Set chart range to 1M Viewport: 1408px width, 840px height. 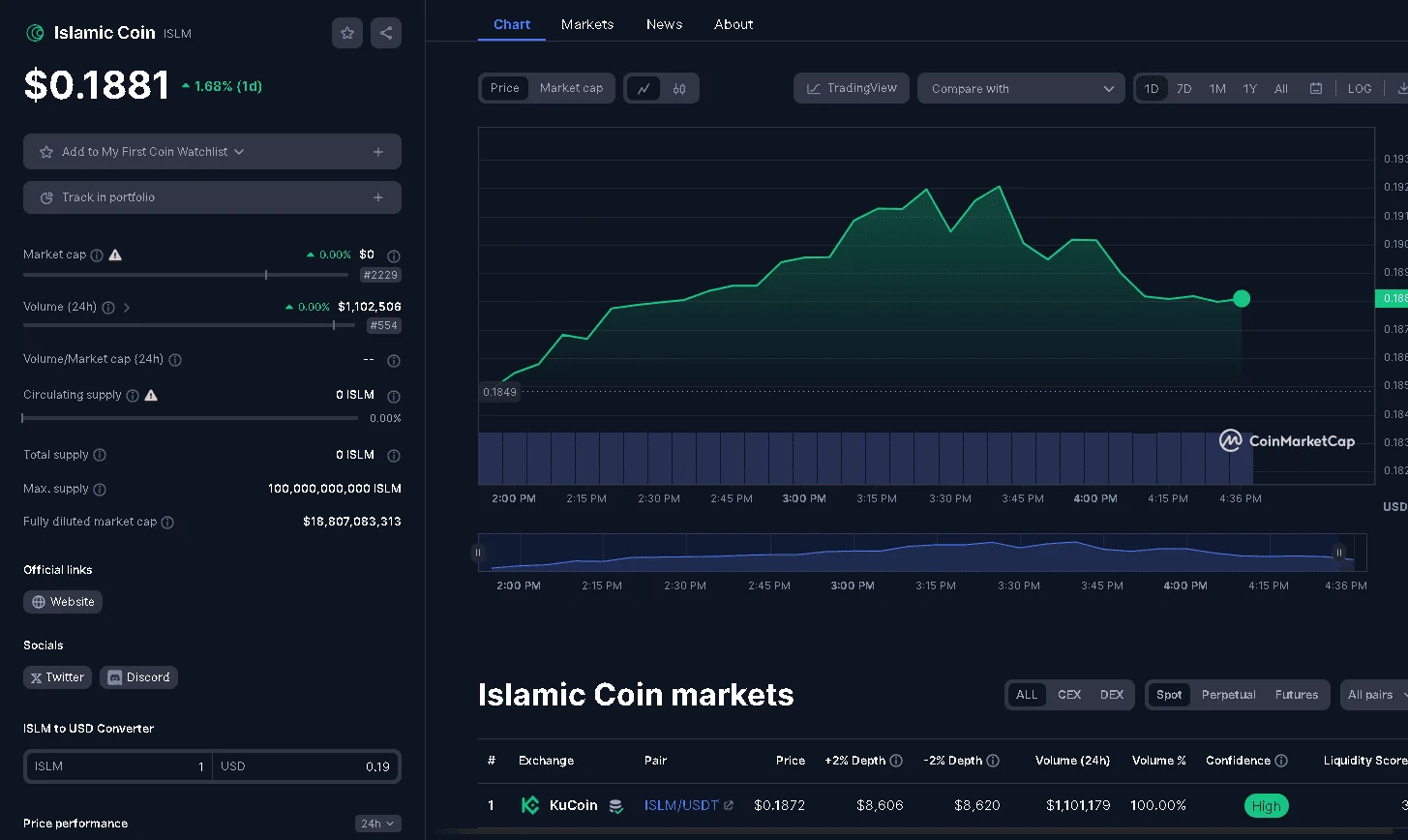[x=1217, y=88]
